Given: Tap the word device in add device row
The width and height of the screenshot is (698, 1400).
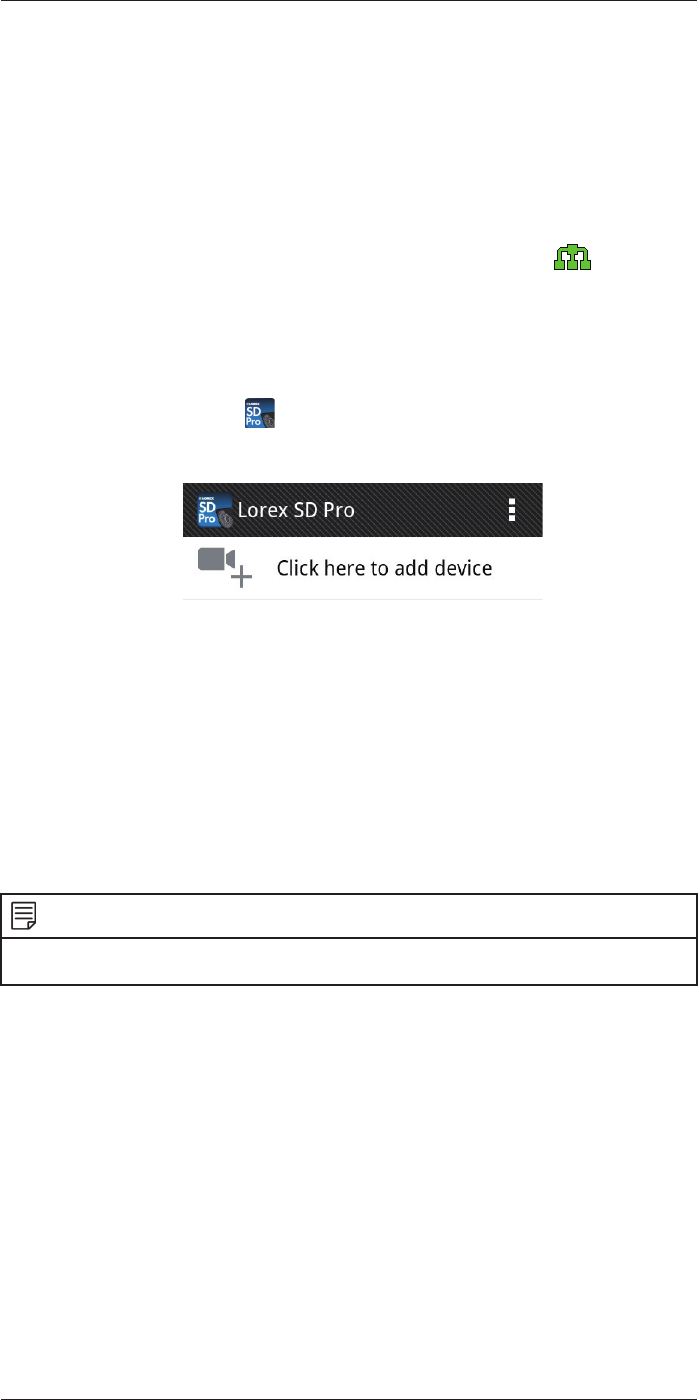Looking at the screenshot, I should (x=464, y=568).
